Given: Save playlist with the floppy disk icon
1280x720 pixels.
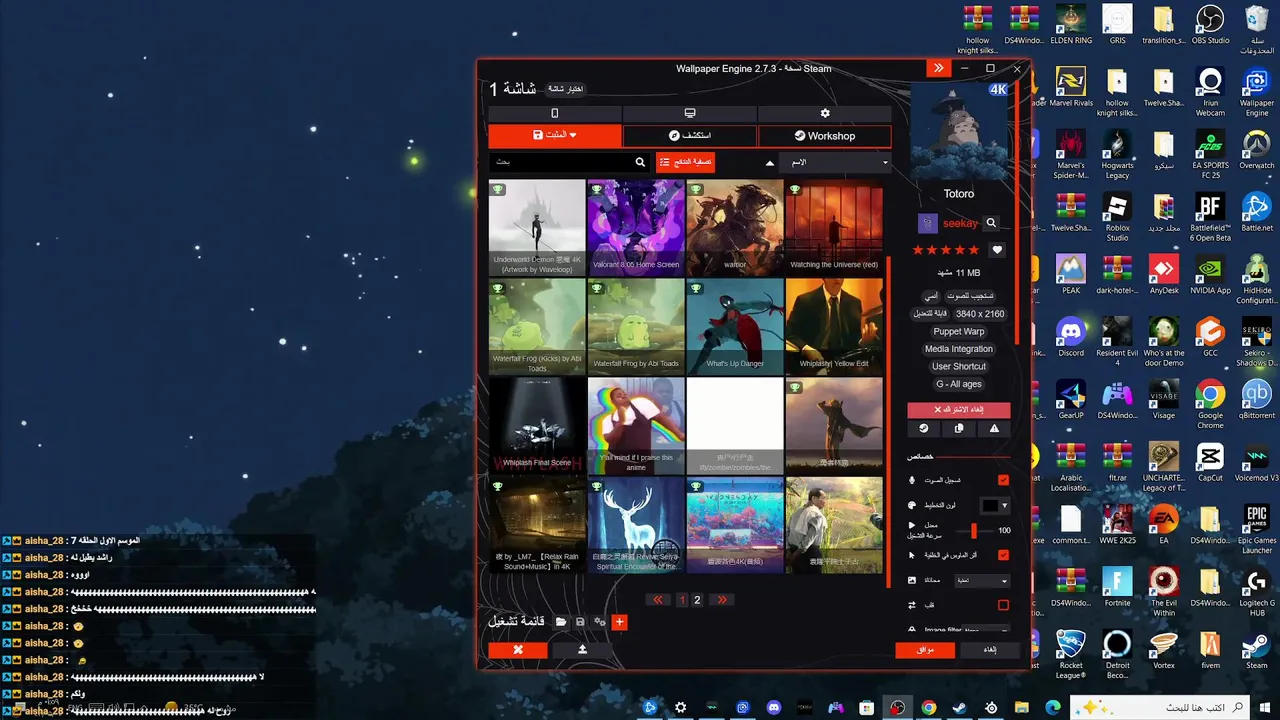Looking at the screenshot, I should point(580,622).
